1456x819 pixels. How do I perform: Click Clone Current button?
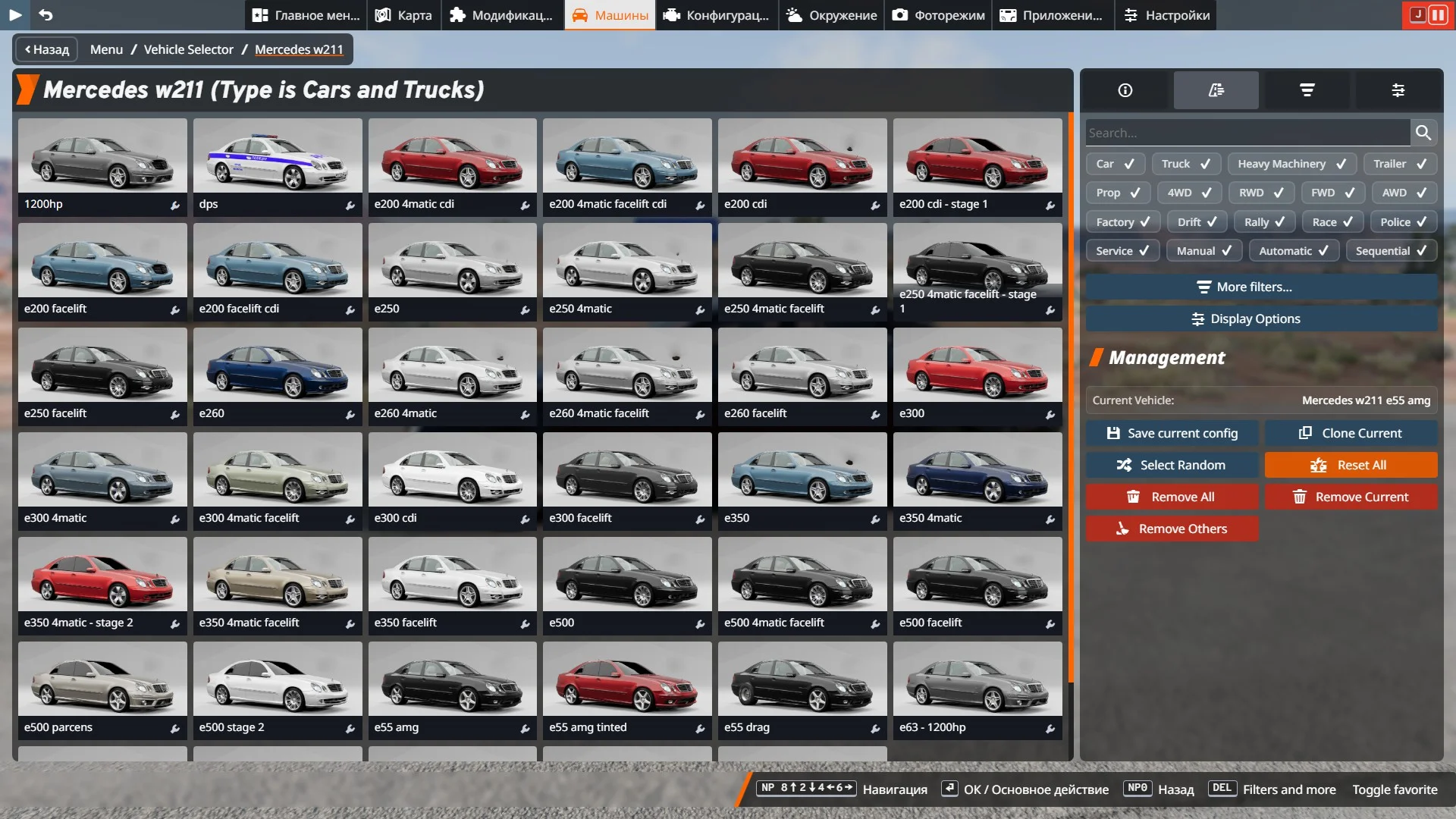click(x=1351, y=433)
